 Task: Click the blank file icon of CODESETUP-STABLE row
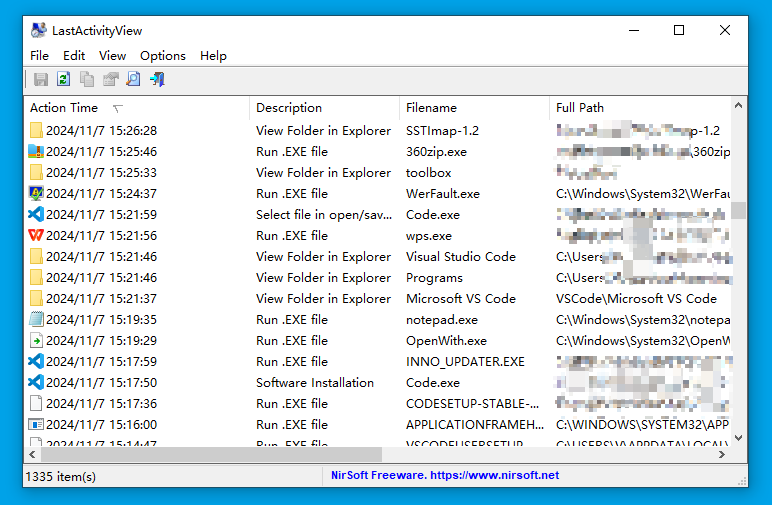pyautogui.click(x=36, y=404)
